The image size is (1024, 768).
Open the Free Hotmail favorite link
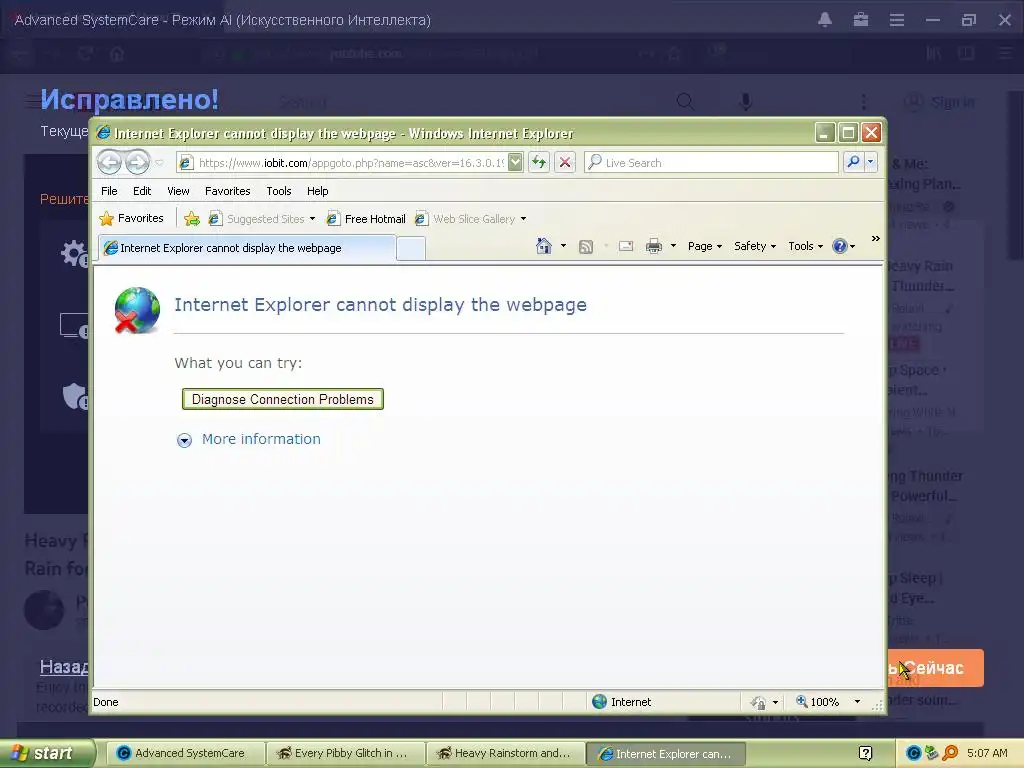click(x=366, y=219)
